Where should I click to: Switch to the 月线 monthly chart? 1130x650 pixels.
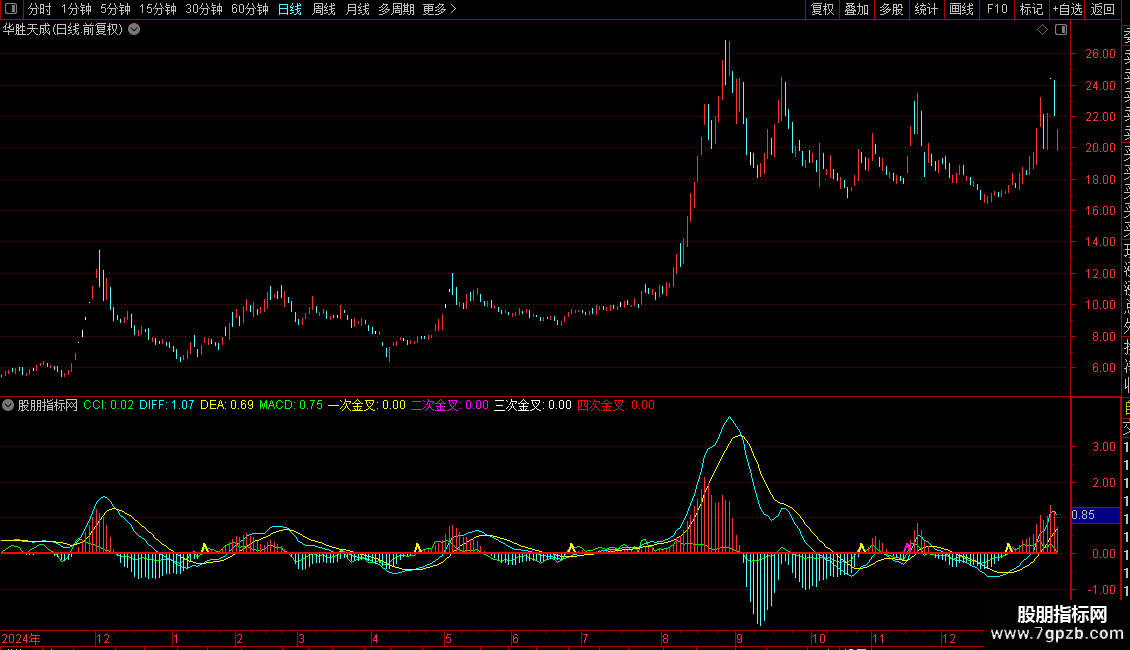coord(357,9)
